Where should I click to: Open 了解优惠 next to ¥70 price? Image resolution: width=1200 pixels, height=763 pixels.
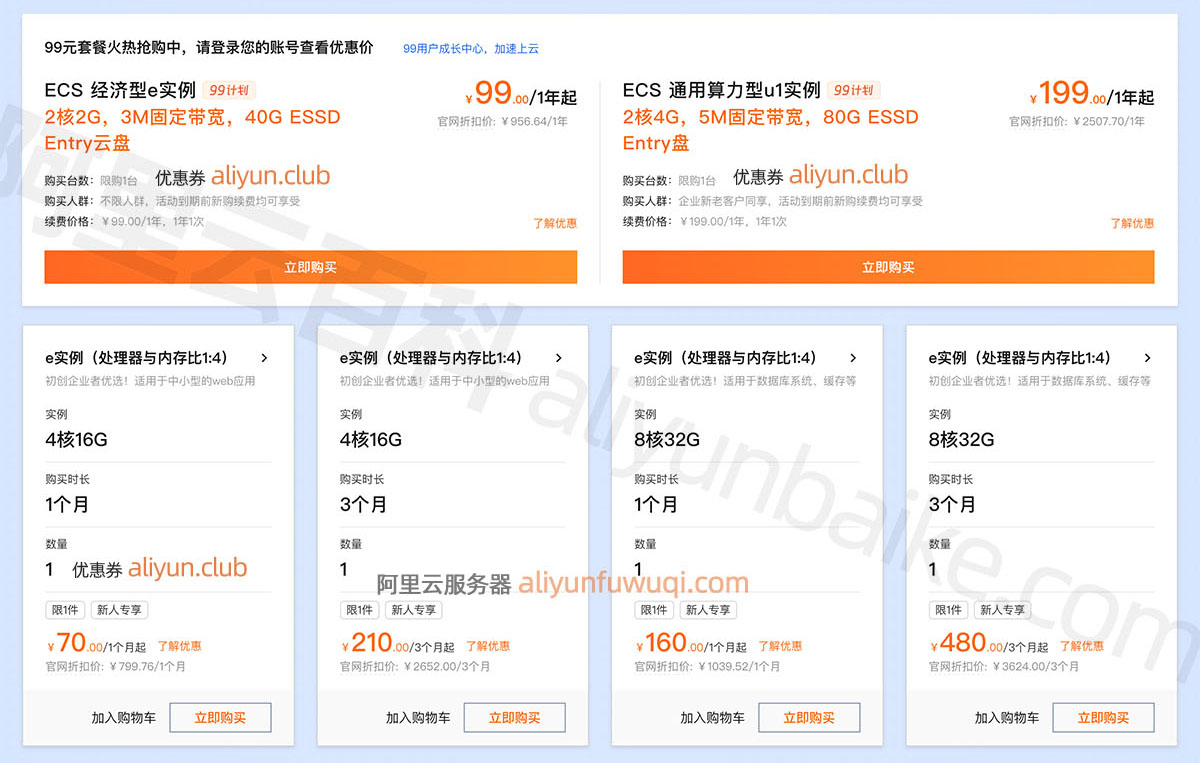pyautogui.click(x=179, y=646)
